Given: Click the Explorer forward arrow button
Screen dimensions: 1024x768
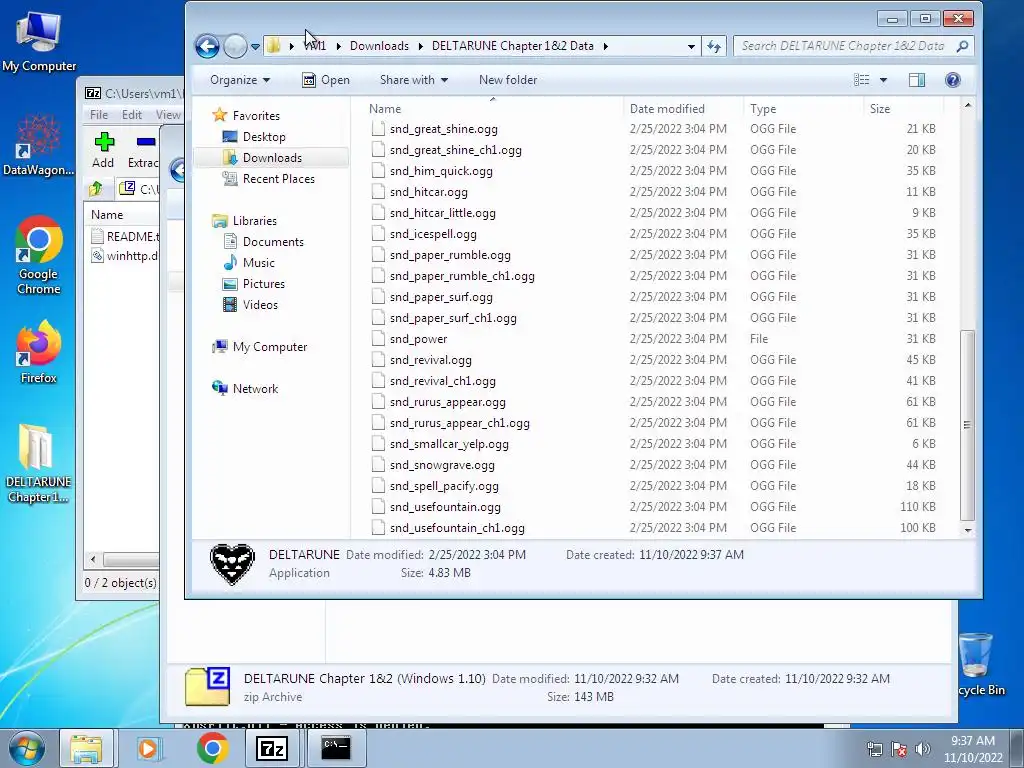Looking at the screenshot, I should point(235,46).
